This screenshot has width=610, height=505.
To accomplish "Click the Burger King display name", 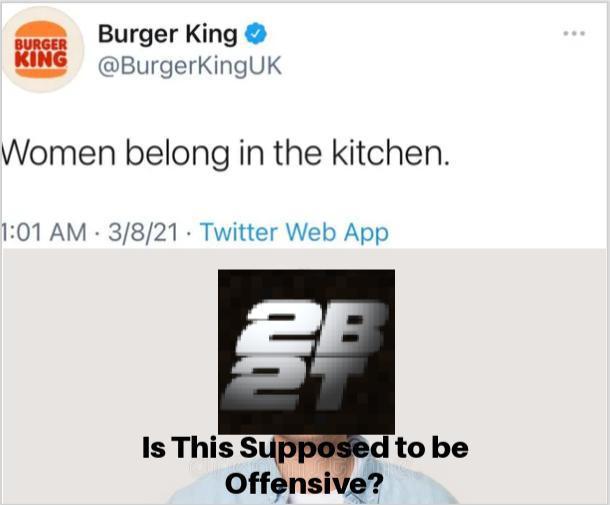I will tap(168, 34).
